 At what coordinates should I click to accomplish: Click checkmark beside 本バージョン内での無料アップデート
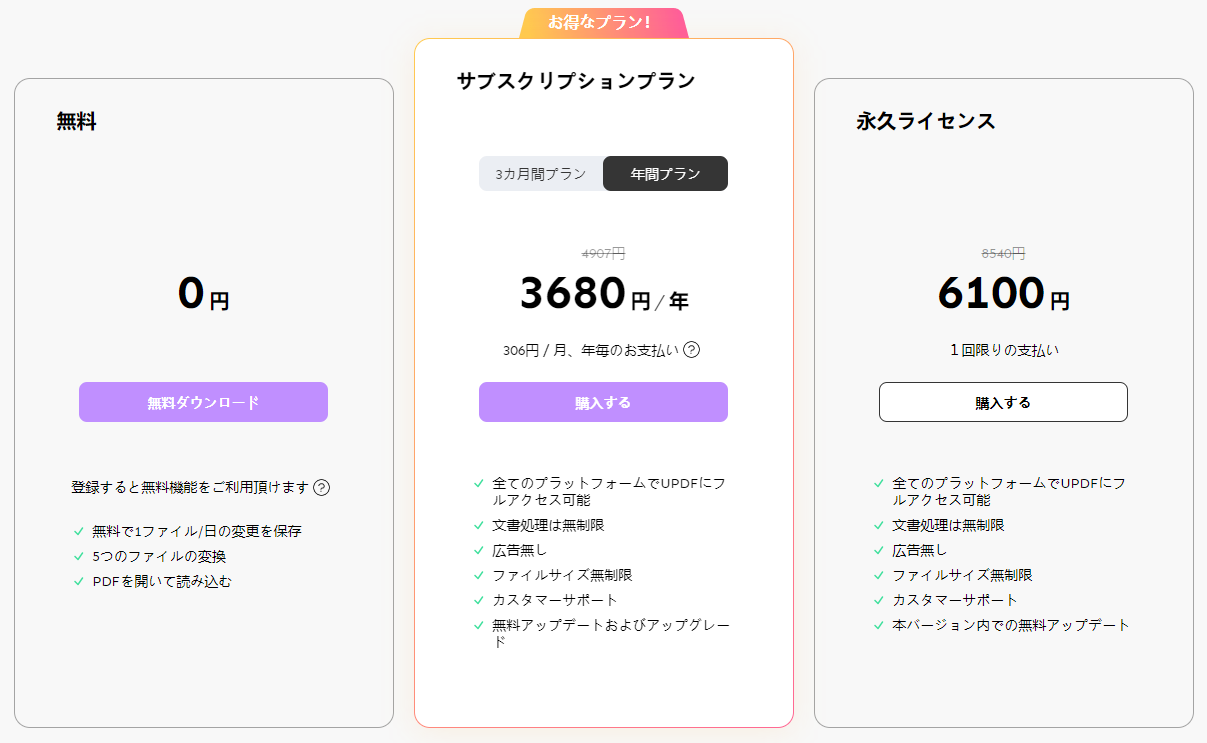[x=879, y=625]
